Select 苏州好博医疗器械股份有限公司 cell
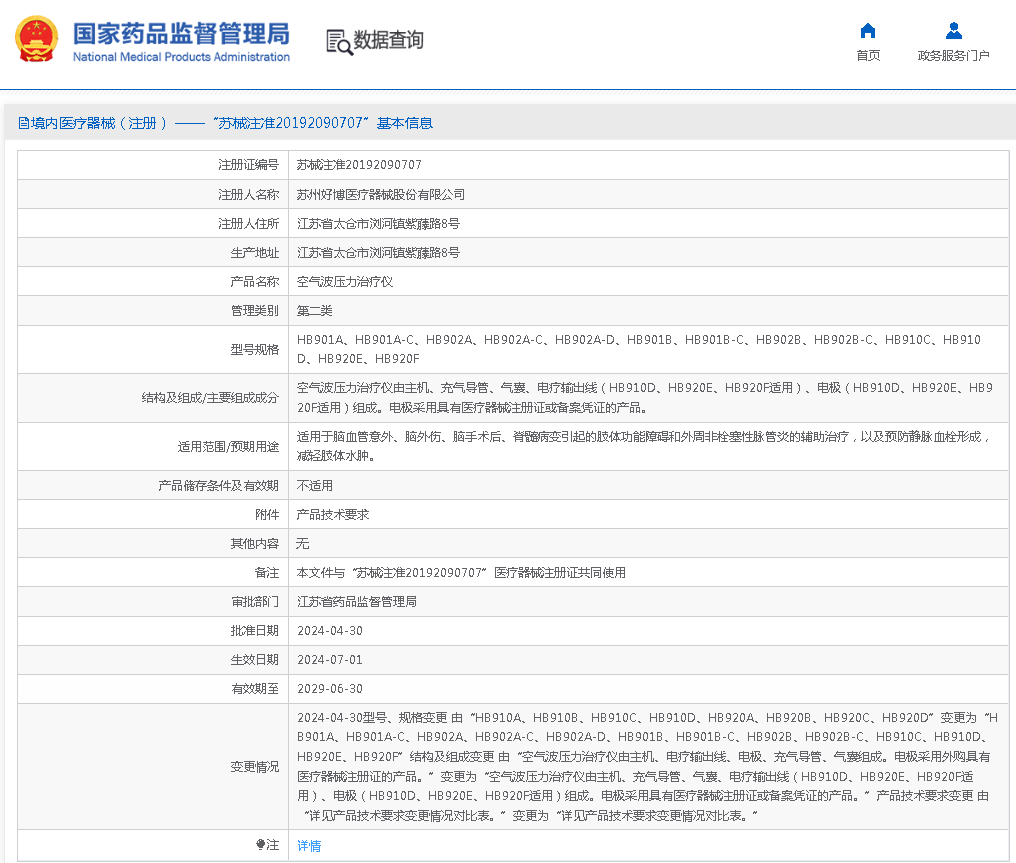 380,194
